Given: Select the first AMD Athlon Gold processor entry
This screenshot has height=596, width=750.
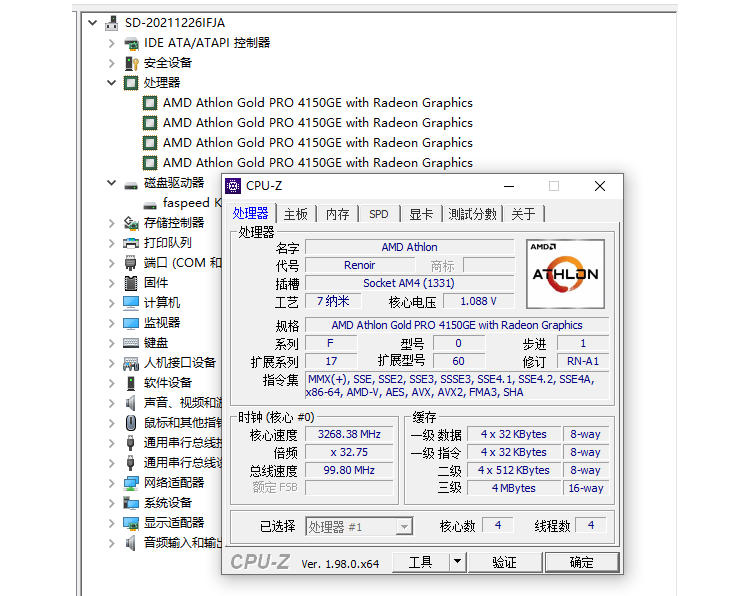Looking at the screenshot, I should tap(317, 103).
